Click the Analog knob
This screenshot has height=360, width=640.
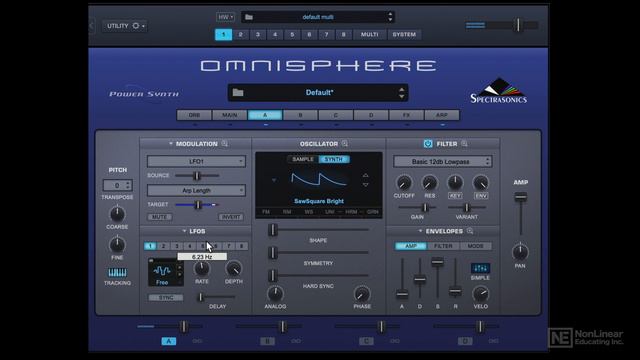click(275, 294)
